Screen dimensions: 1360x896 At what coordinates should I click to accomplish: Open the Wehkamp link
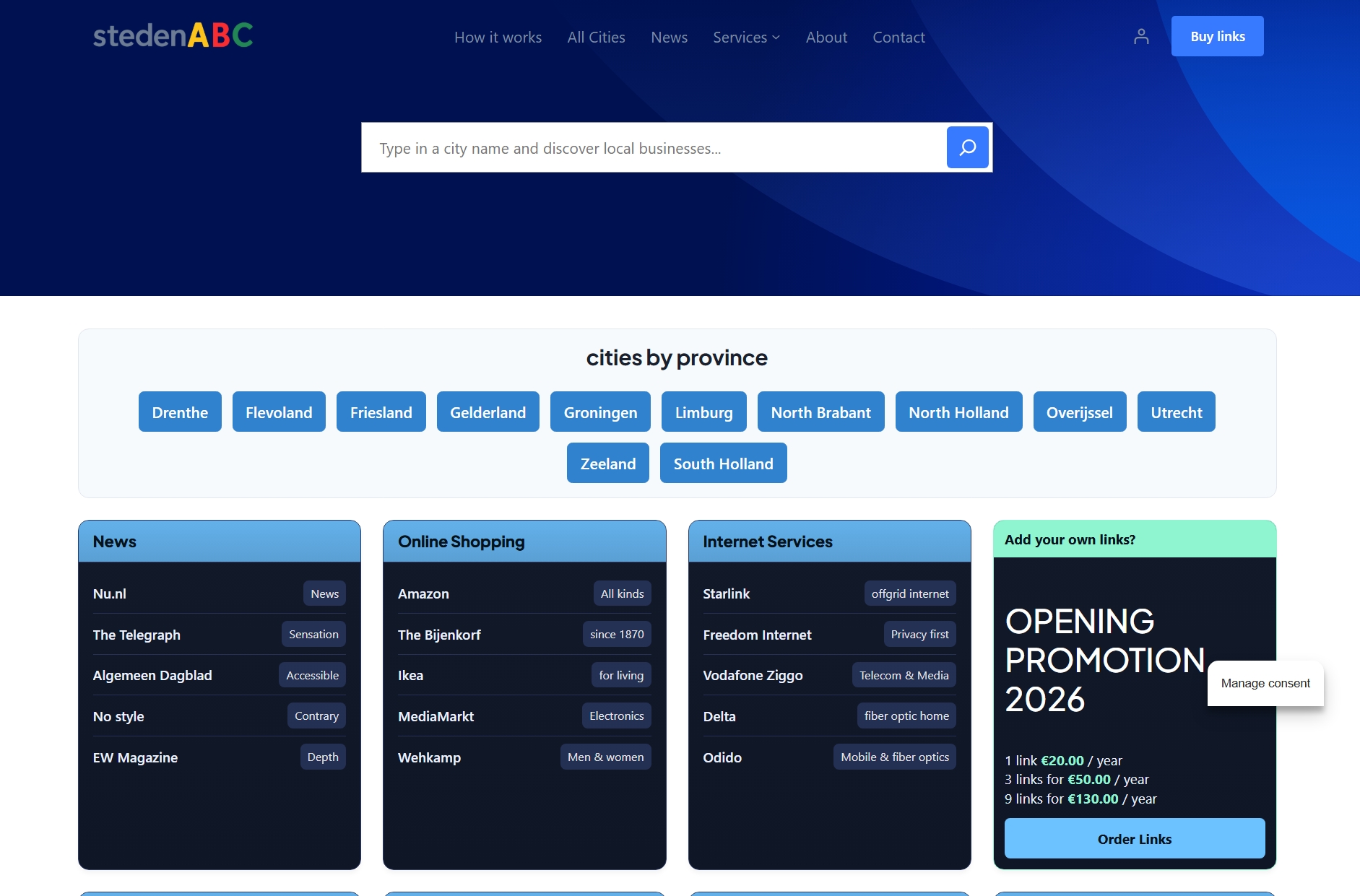[429, 757]
